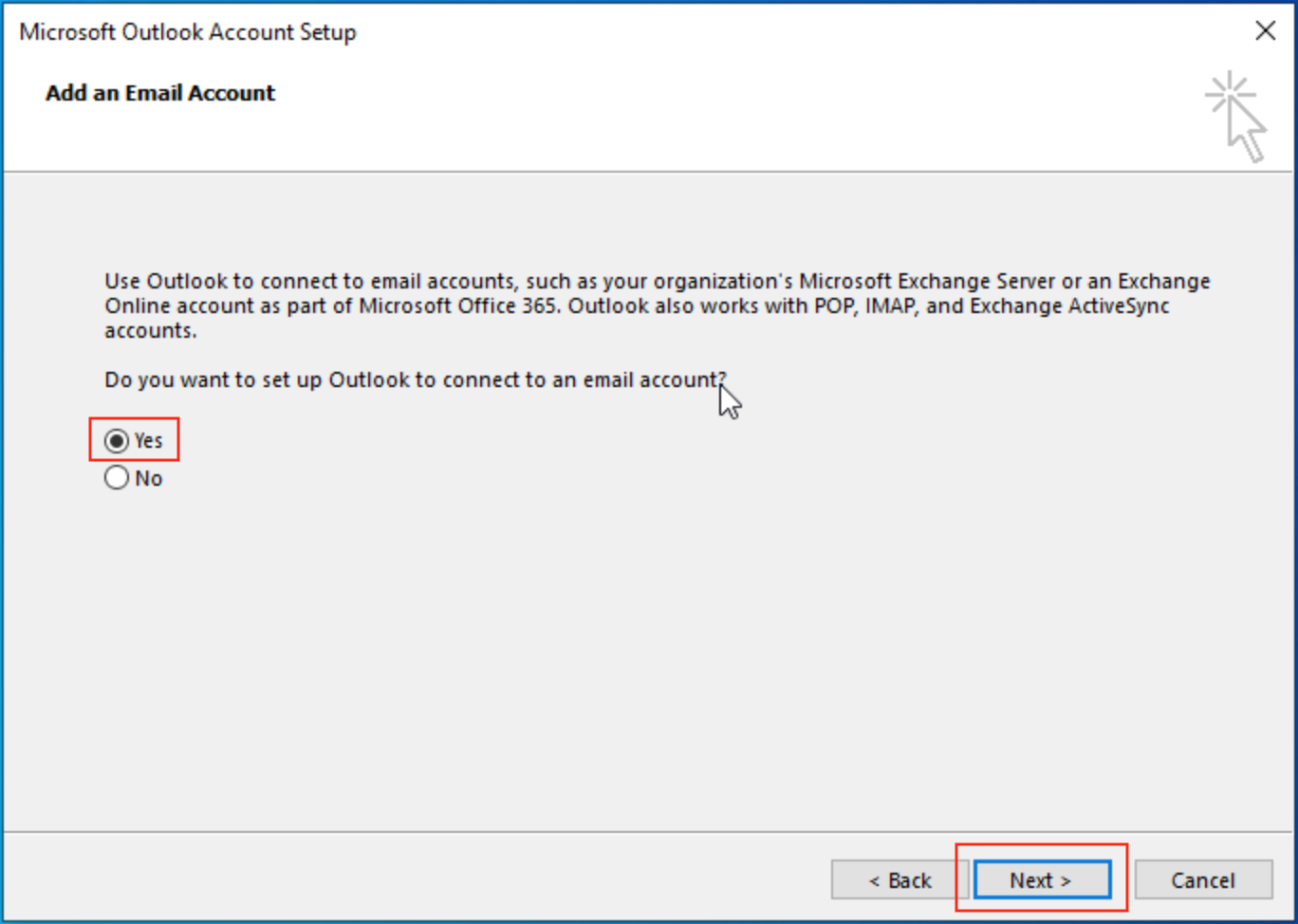Click the 'Add an Email Account' heading
The height and width of the screenshot is (924, 1298).
click(x=160, y=93)
